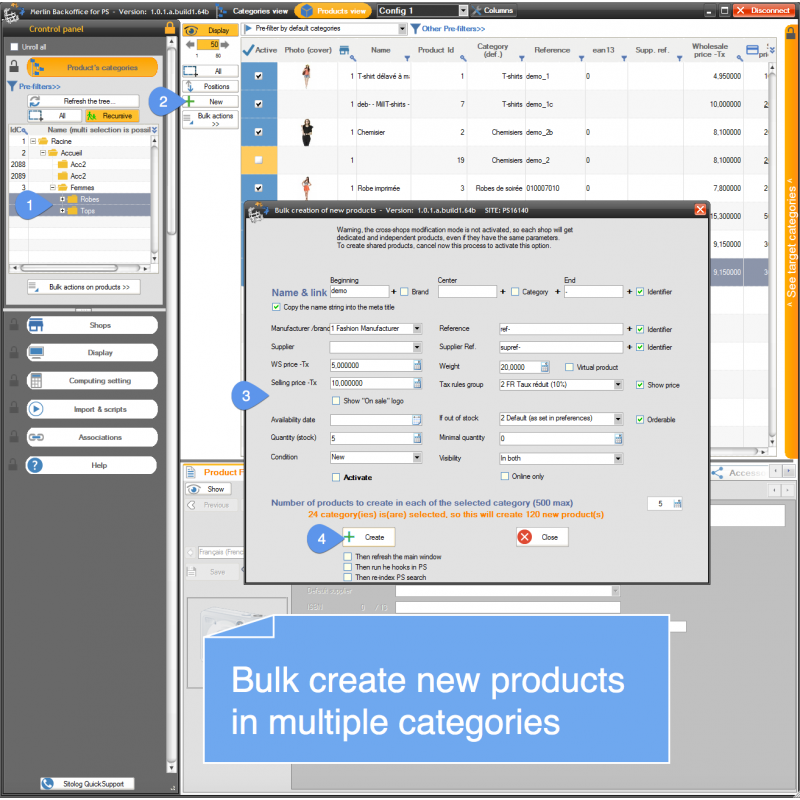
Task: Click the Reference text input field
Action: pyautogui.click(x=561, y=328)
